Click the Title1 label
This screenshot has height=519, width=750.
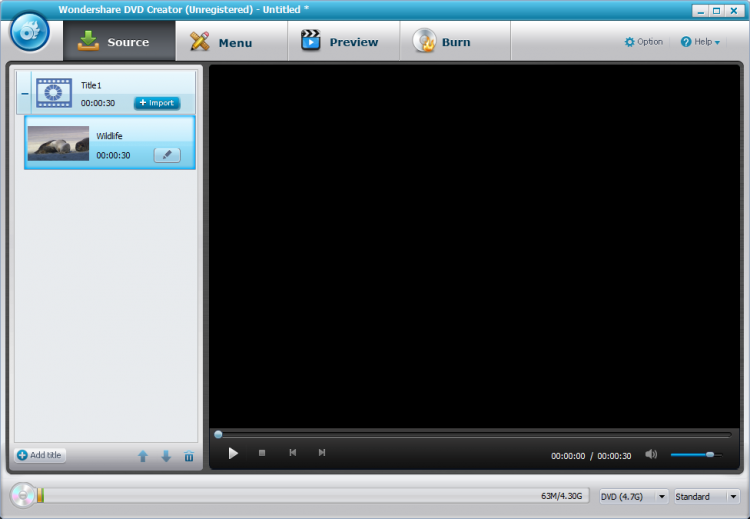click(x=91, y=86)
